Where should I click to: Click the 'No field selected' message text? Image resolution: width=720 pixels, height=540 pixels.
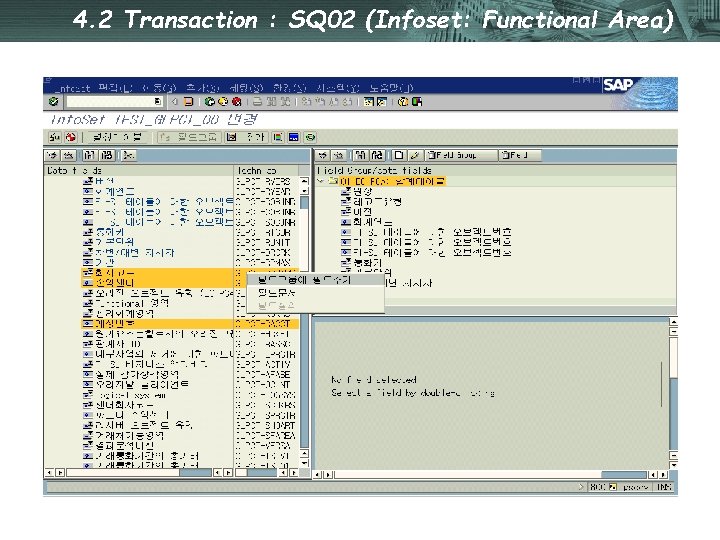point(374,380)
